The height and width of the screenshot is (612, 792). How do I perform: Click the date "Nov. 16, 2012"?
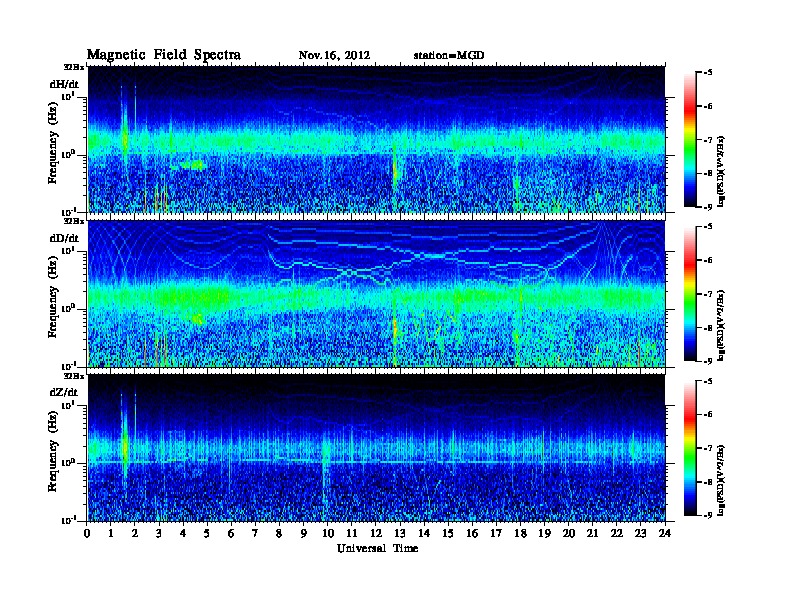(x=334, y=56)
